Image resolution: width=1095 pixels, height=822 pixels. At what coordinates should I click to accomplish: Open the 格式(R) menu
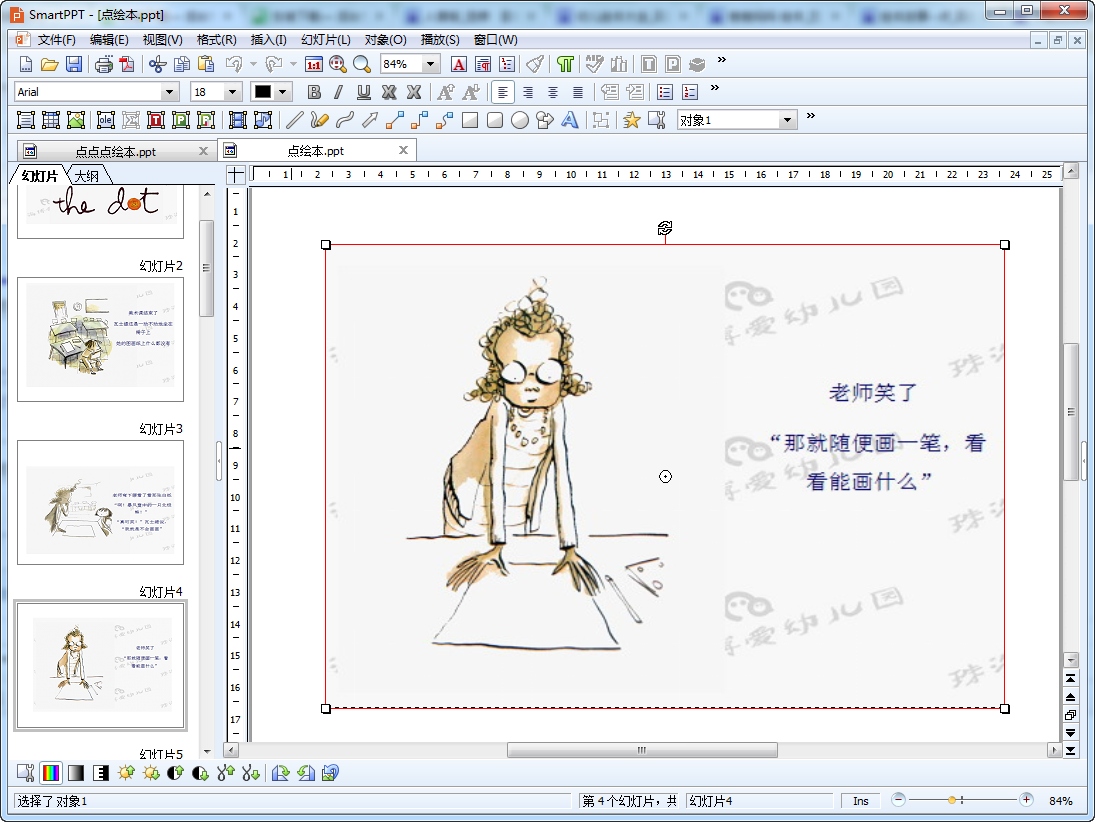[216, 40]
